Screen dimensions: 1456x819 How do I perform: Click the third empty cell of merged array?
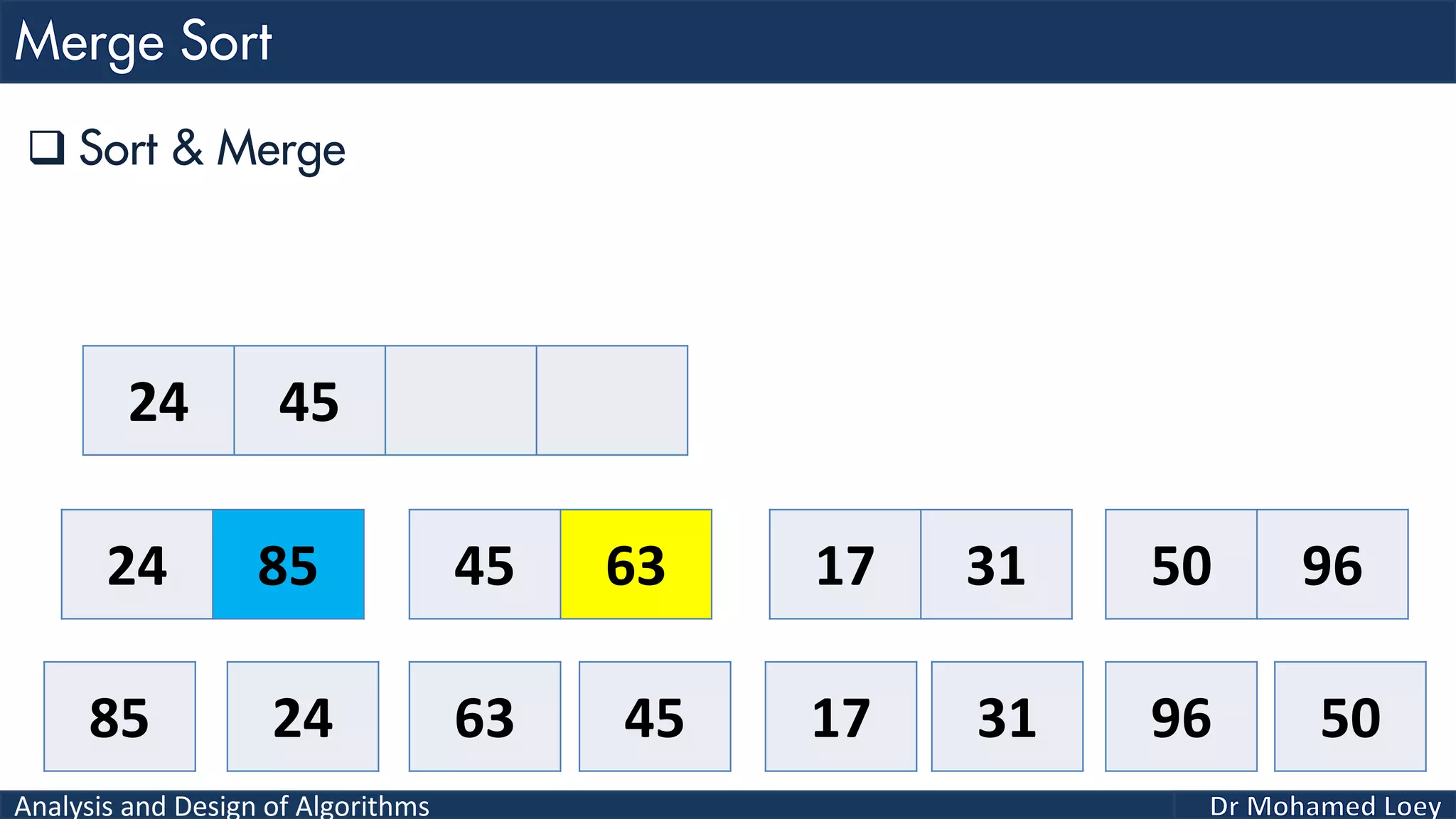click(461, 400)
